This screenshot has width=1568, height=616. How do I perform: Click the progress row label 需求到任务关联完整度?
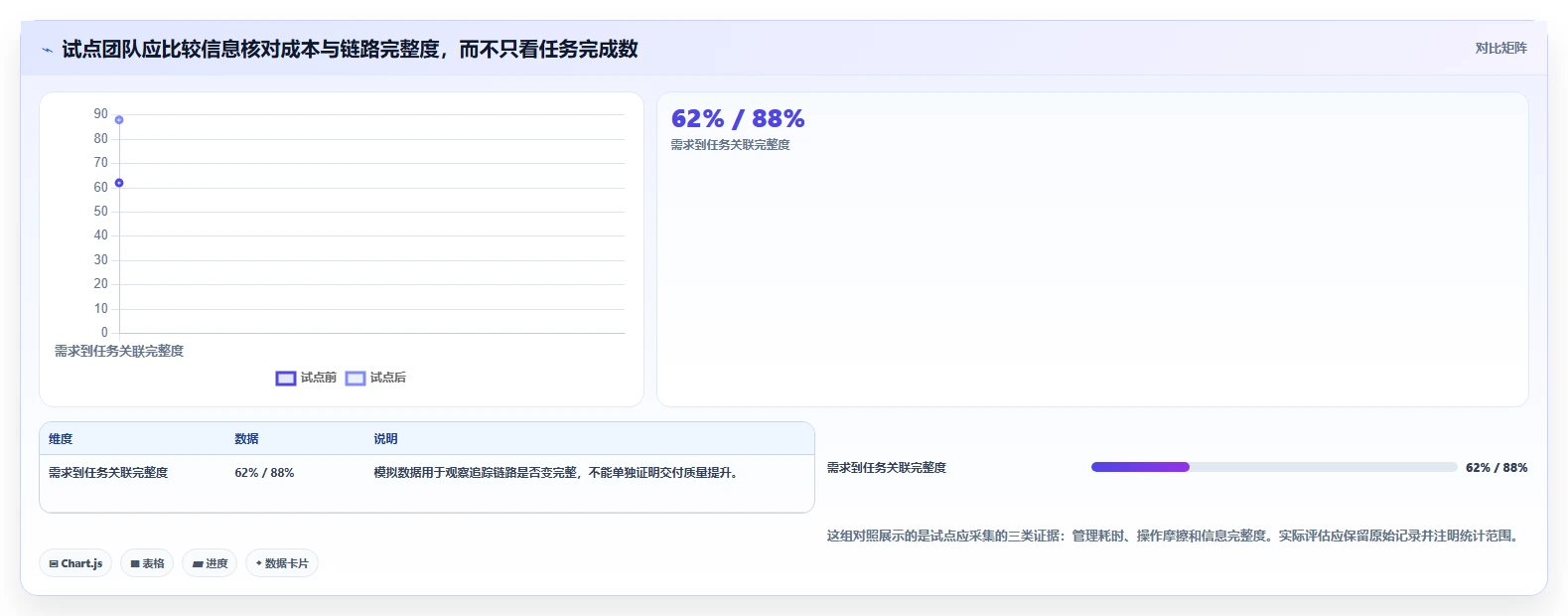coord(887,468)
